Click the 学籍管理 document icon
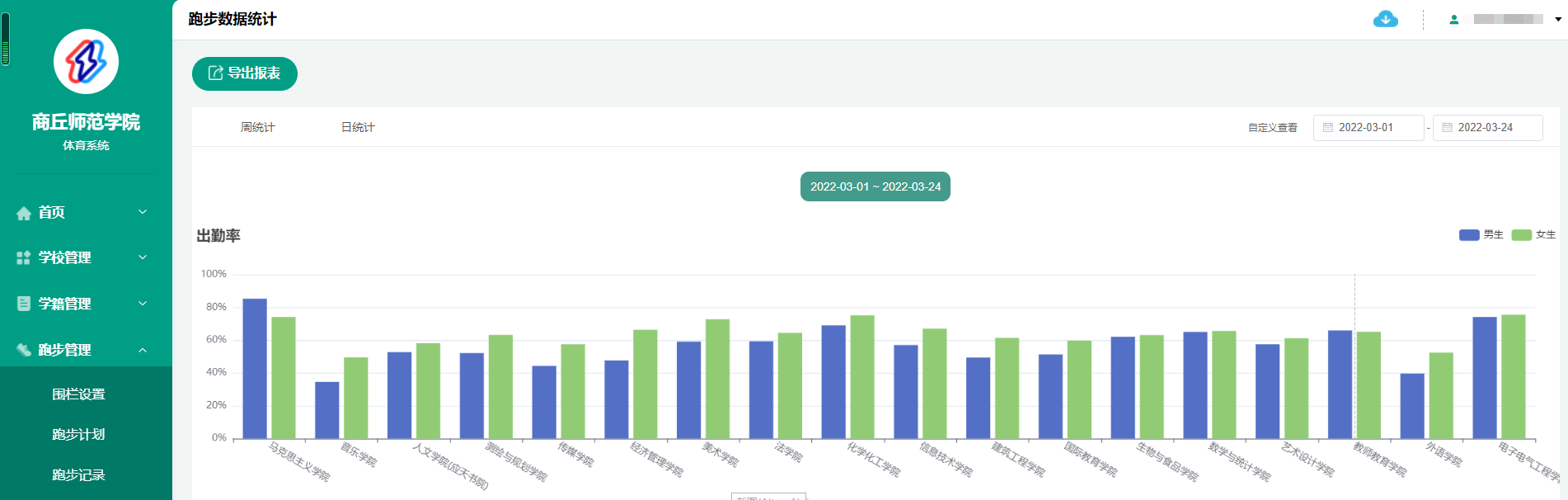The width and height of the screenshot is (1568, 500). pyautogui.click(x=24, y=304)
